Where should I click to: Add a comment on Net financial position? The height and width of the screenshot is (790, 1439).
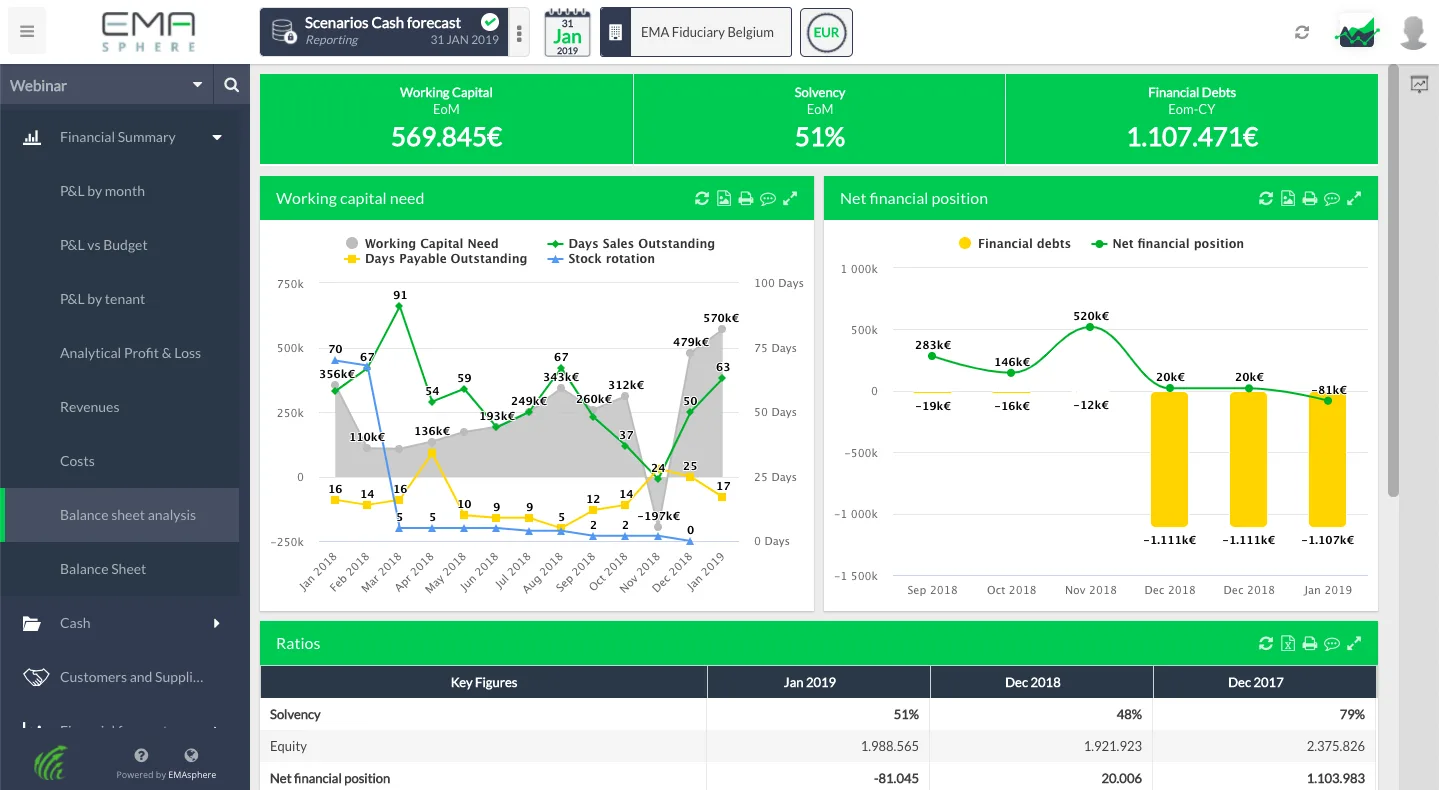coord(1332,199)
